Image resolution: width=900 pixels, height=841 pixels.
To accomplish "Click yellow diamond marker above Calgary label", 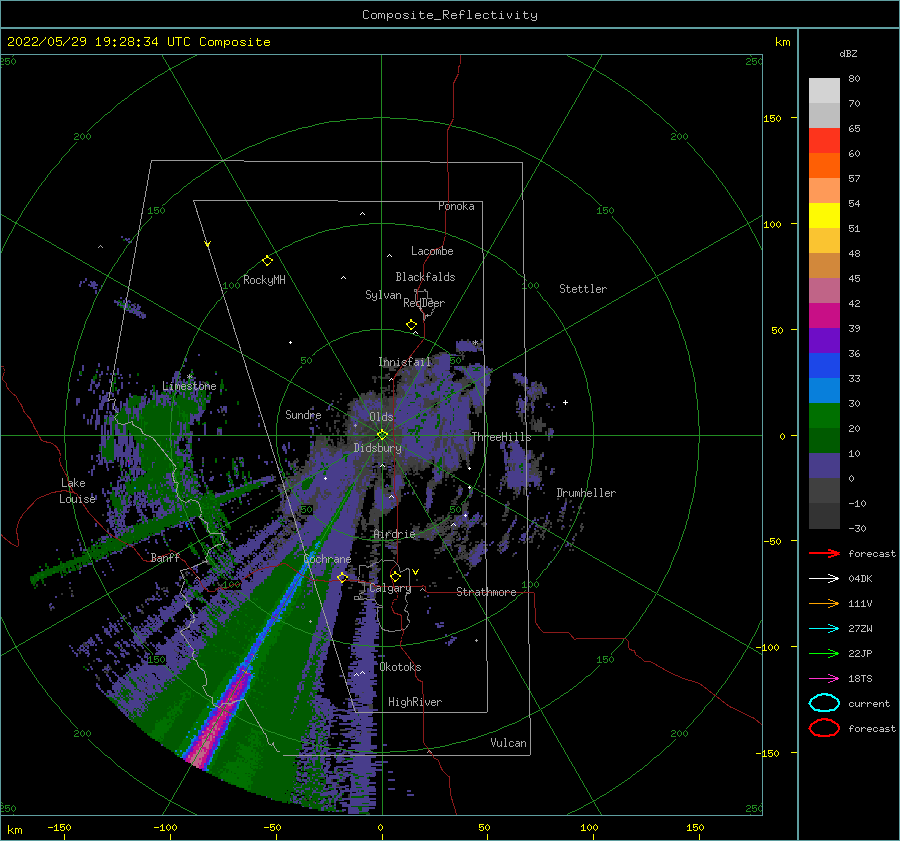I will point(395,576).
